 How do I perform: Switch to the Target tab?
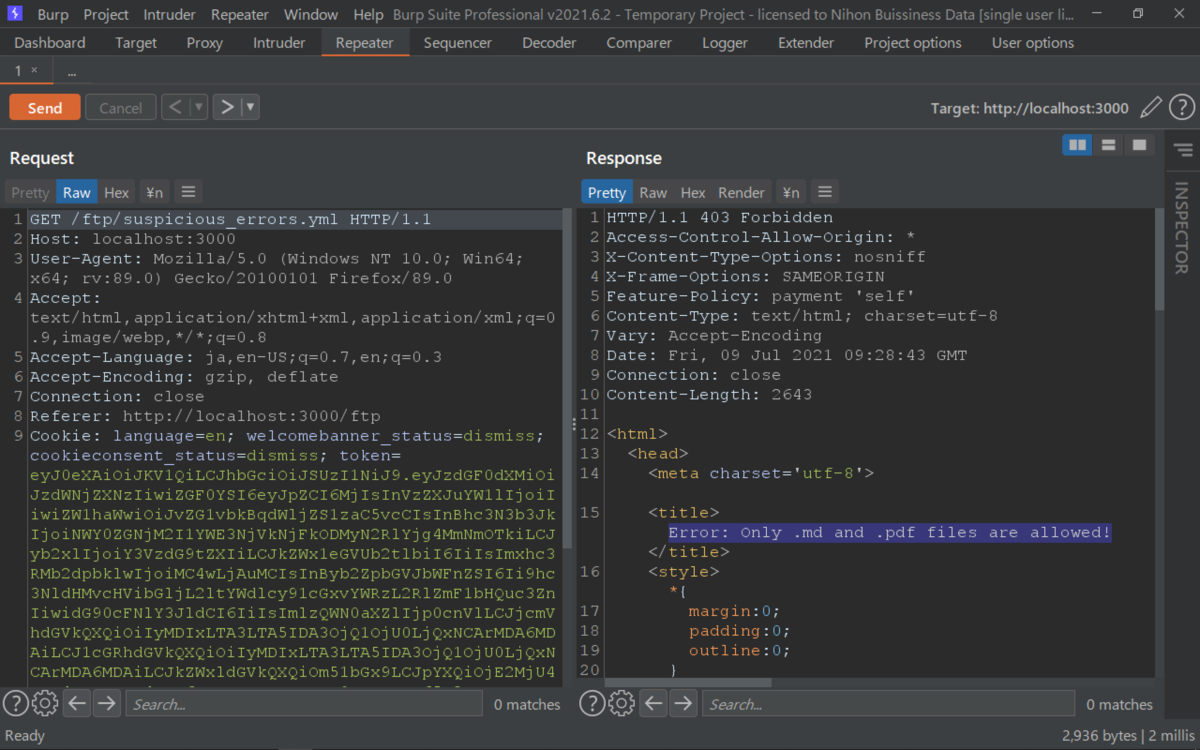(x=136, y=43)
